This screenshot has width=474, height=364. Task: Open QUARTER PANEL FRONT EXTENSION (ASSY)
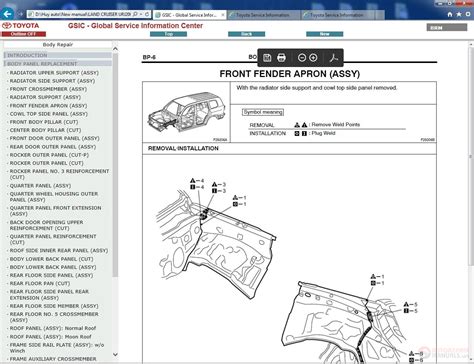click(55, 211)
